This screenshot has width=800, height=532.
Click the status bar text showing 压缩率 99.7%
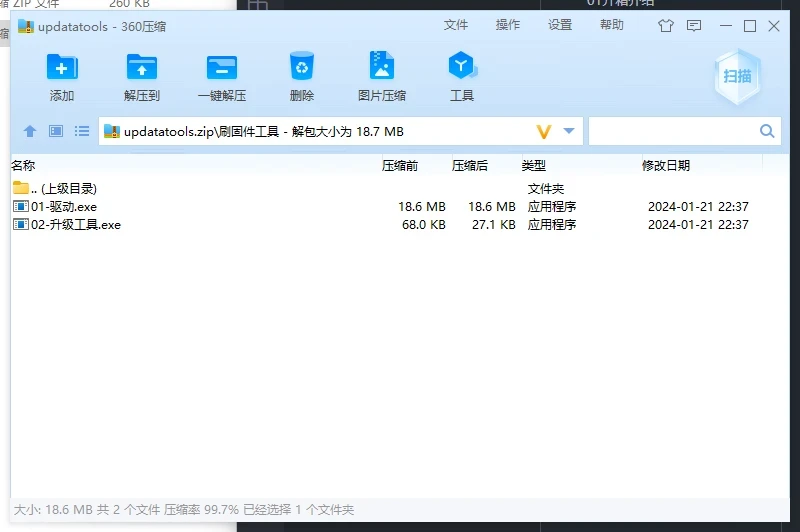(x=201, y=510)
